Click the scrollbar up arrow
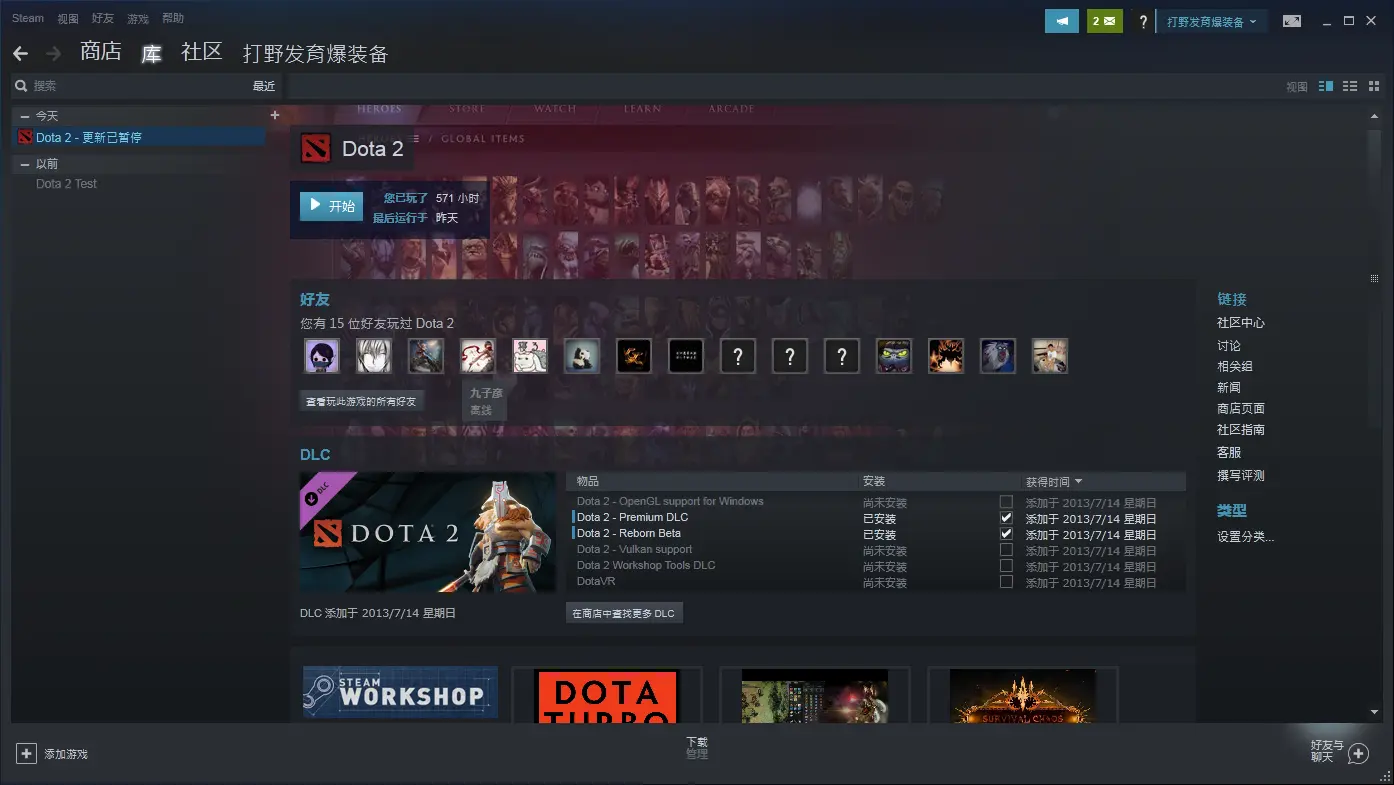 pyautogui.click(x=1374, y=117)
